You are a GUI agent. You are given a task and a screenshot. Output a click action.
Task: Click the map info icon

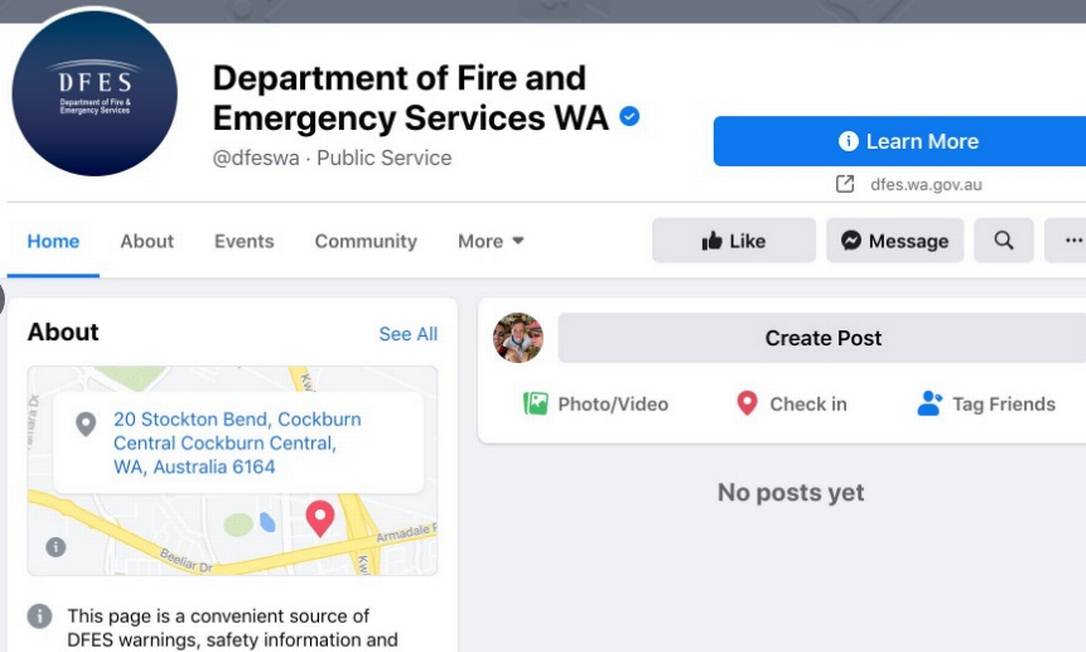pos(56,547)
